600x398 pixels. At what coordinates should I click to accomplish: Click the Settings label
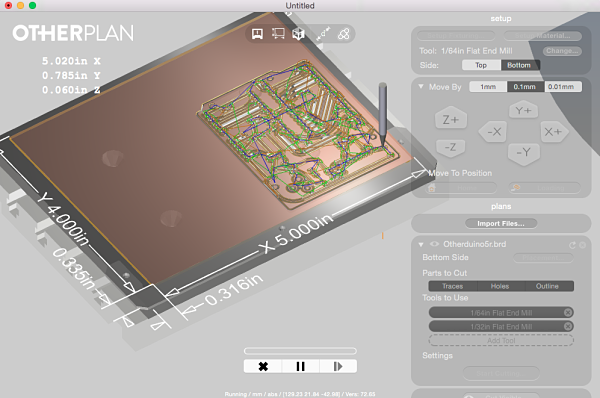click(437, 356)
